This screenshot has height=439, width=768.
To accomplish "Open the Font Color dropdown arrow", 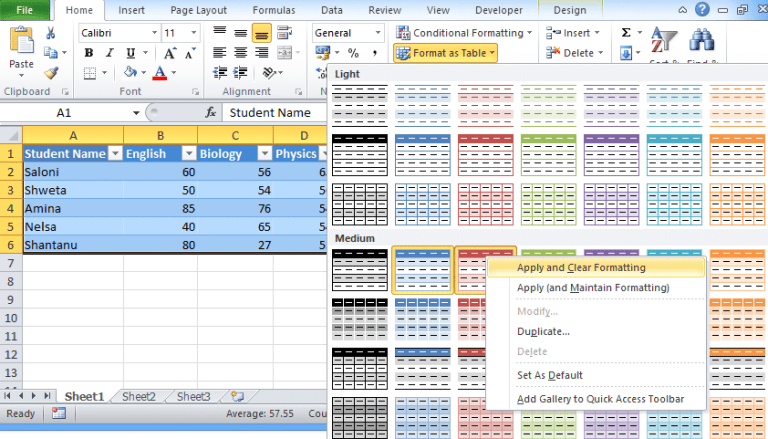I will [x=173, y=73].
